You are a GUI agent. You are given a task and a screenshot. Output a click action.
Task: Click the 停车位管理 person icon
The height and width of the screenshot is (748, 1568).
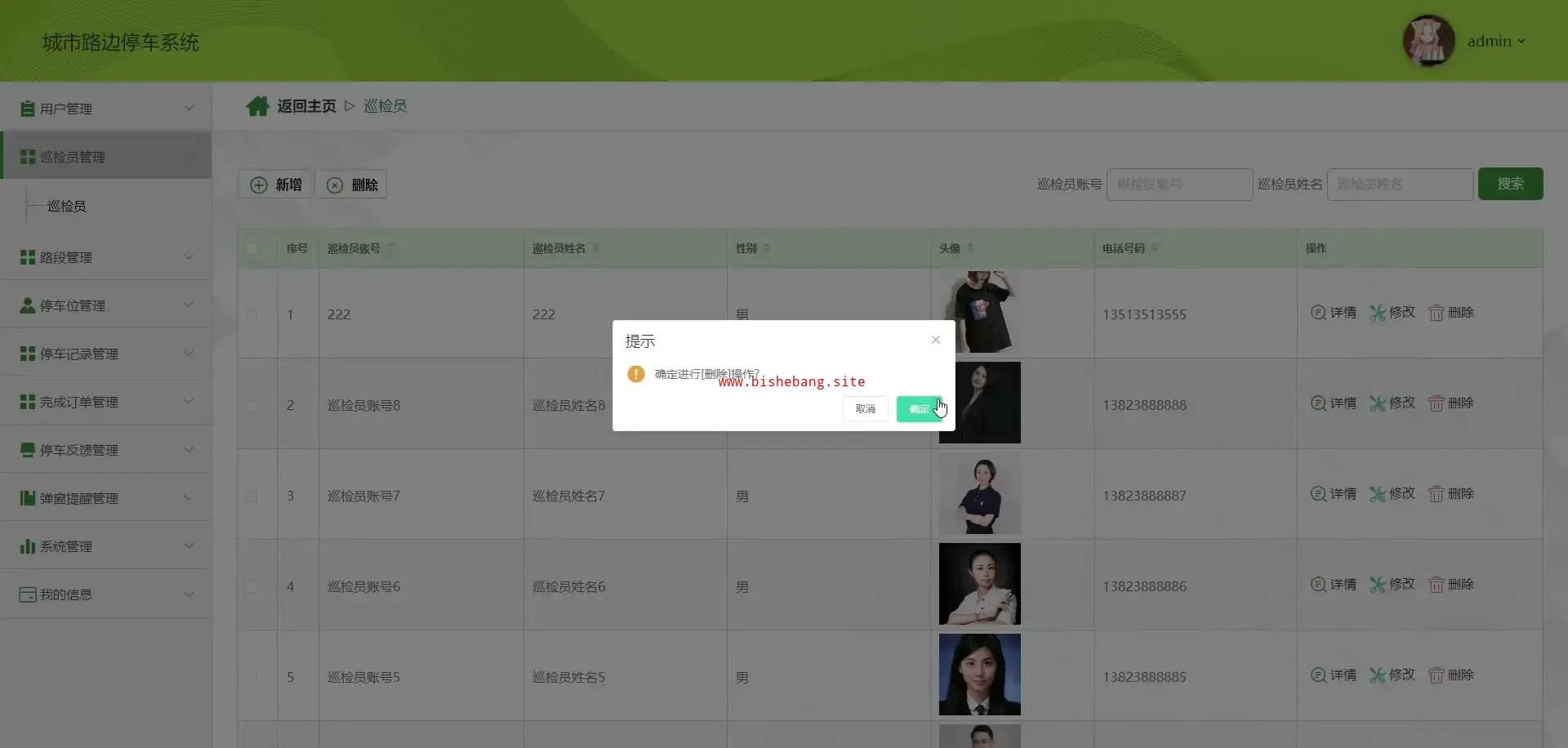click(28, 305)
